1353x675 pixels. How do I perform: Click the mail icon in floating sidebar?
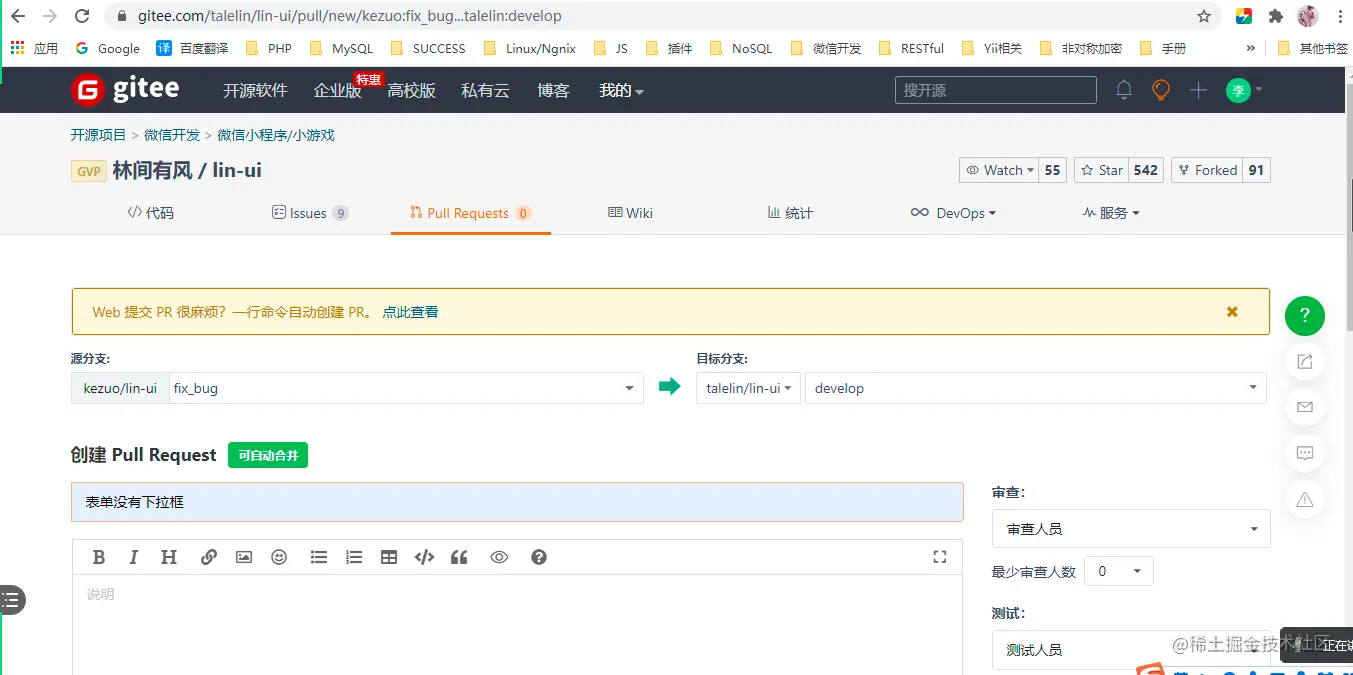click(x=1305, y=407)
